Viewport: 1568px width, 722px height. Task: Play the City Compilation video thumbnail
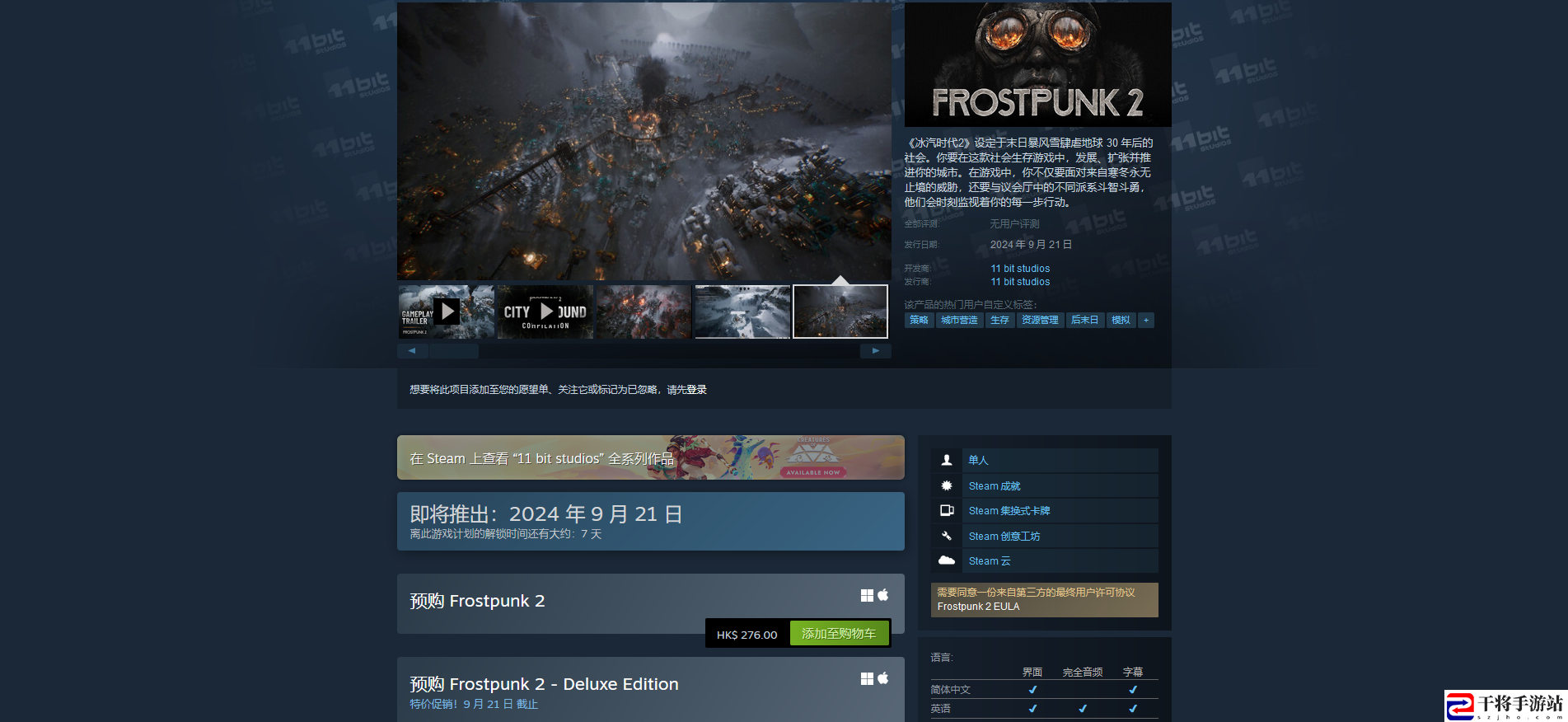pyautogui.click(x=545, y=312)
